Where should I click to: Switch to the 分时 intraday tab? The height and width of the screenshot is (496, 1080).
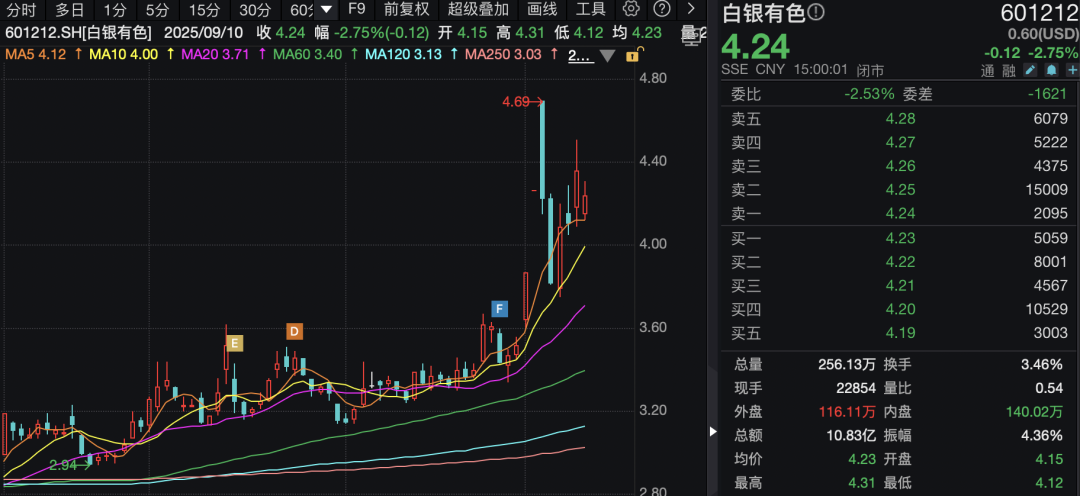click(x=21, y=10)
